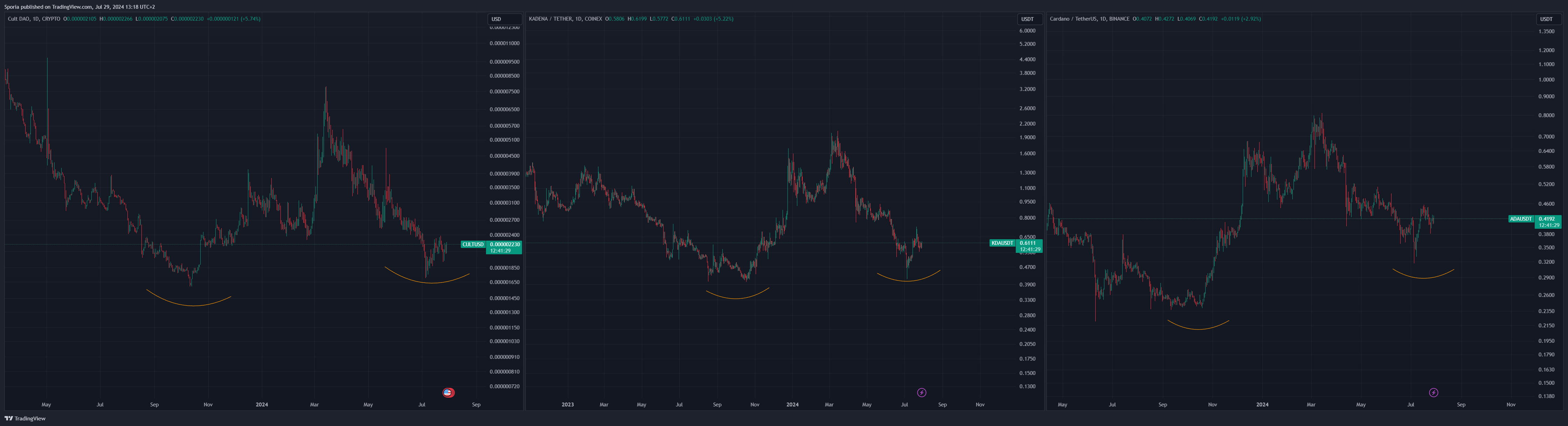
Task: Click the 'KADENA / TETHER, 1D, COINEX' chart title
Action: click(566, 19)
